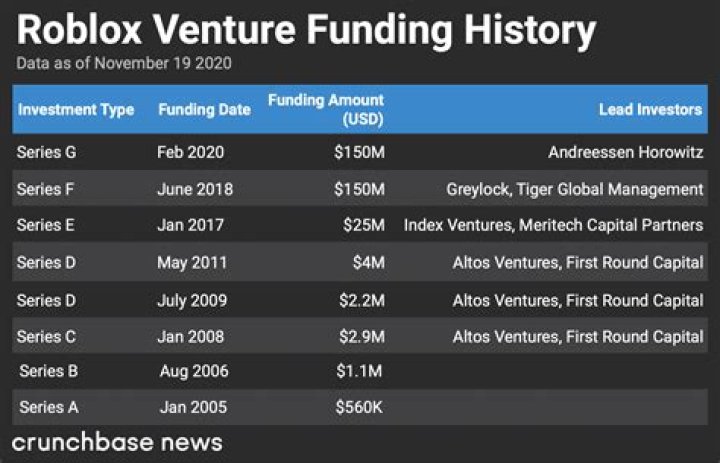Click the Greylock, Tiger Global Management cell
The width and height of the screenshot is (720, 463).
[574, 189]
